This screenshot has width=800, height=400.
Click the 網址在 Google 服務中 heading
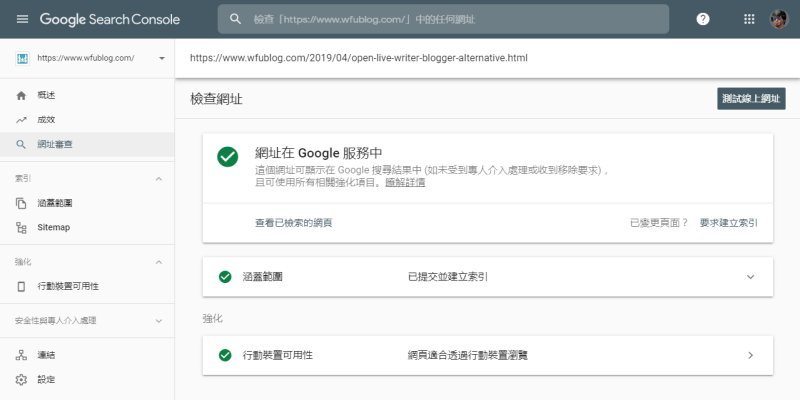click(319, 153)
